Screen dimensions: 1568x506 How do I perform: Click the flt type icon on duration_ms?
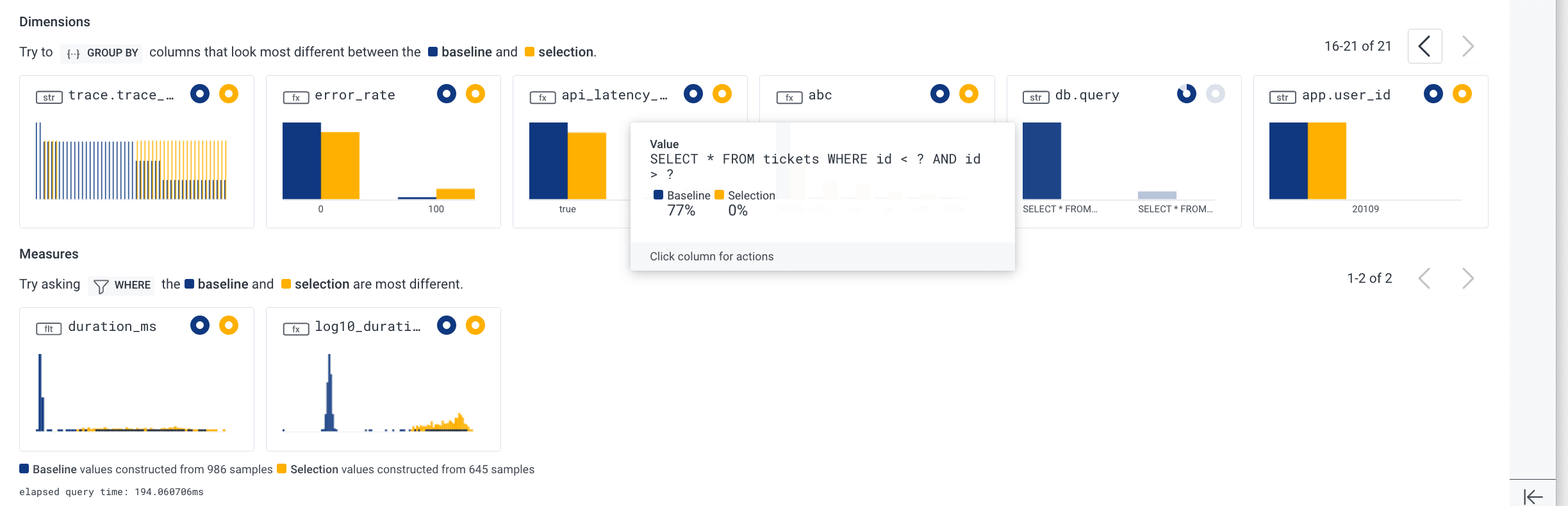[x=49, y=329]
